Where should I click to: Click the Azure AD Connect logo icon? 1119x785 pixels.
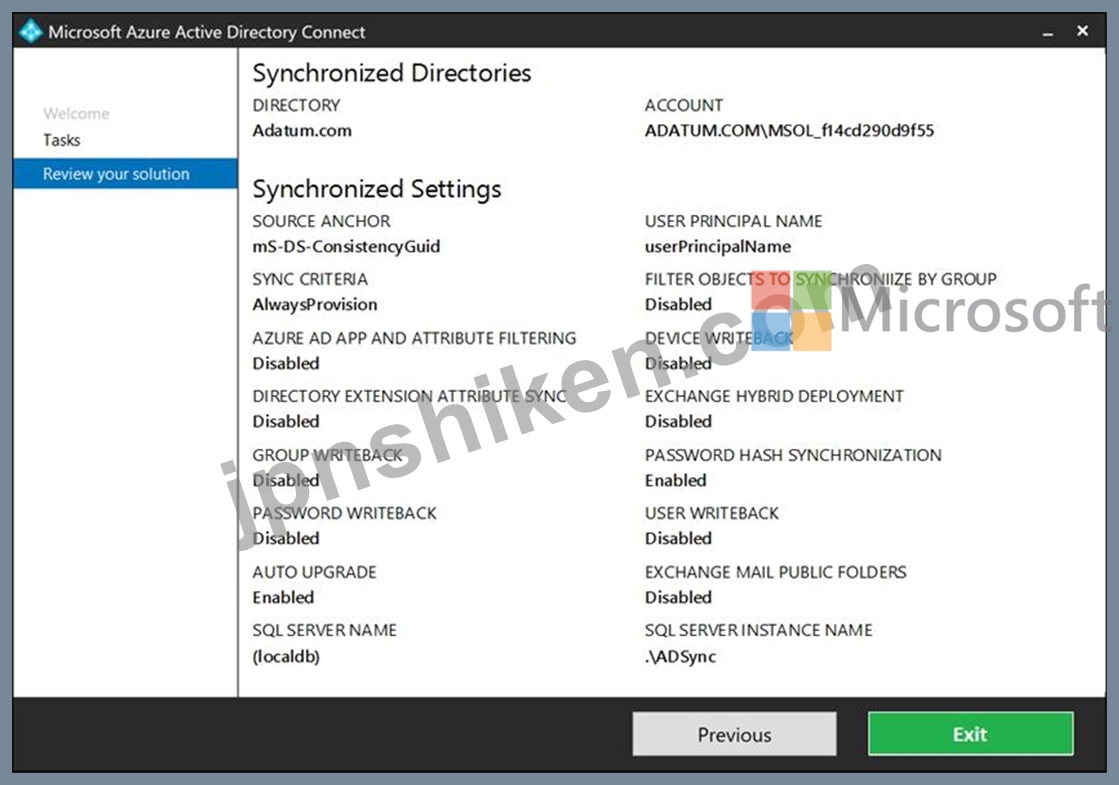[31, 32]
